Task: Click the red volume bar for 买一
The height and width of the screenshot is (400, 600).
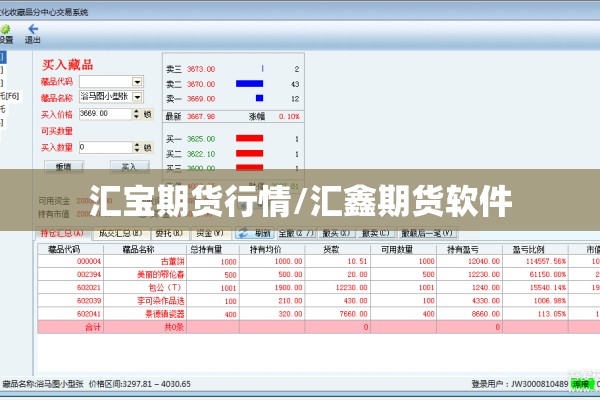Action: pyautogui.click(x=249, y=138)
